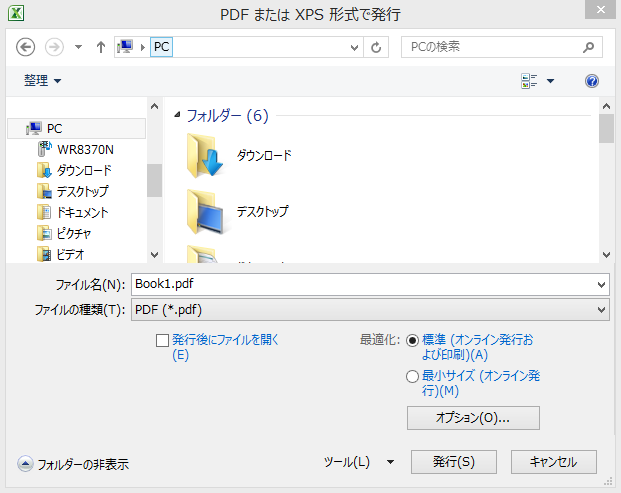Select ビデオ in the navigation tree
621x493 pixels.
pyautogui.click(x=70, y=254)
